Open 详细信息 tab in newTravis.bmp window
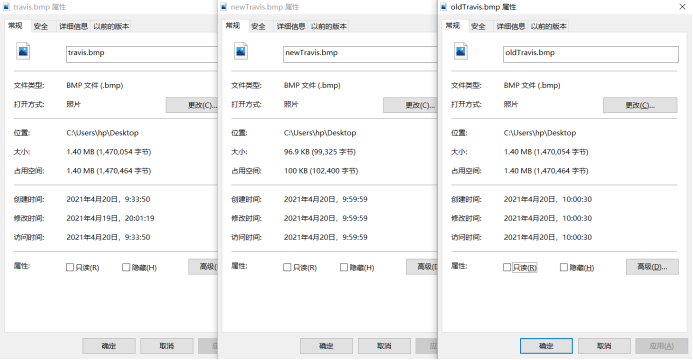 [x=291, y=27]
